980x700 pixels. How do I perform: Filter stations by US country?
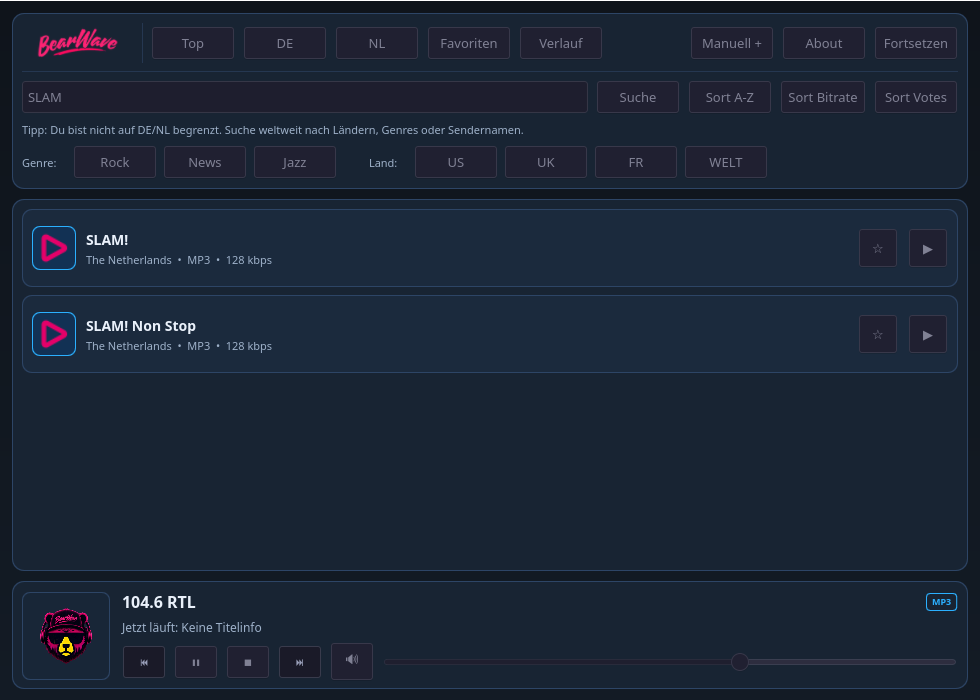456,162
